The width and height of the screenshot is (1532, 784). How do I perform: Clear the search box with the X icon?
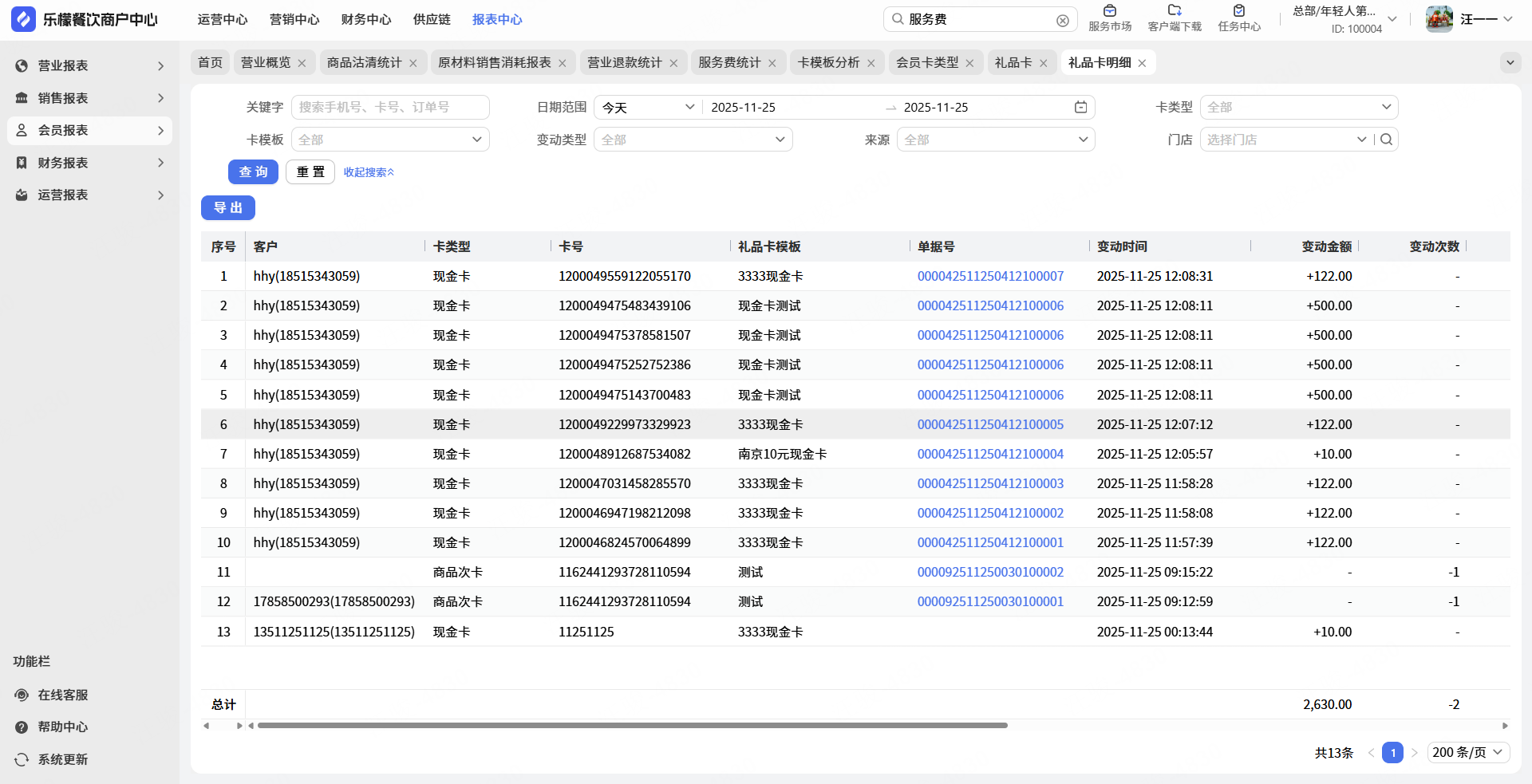click(x=1062, y=20)
